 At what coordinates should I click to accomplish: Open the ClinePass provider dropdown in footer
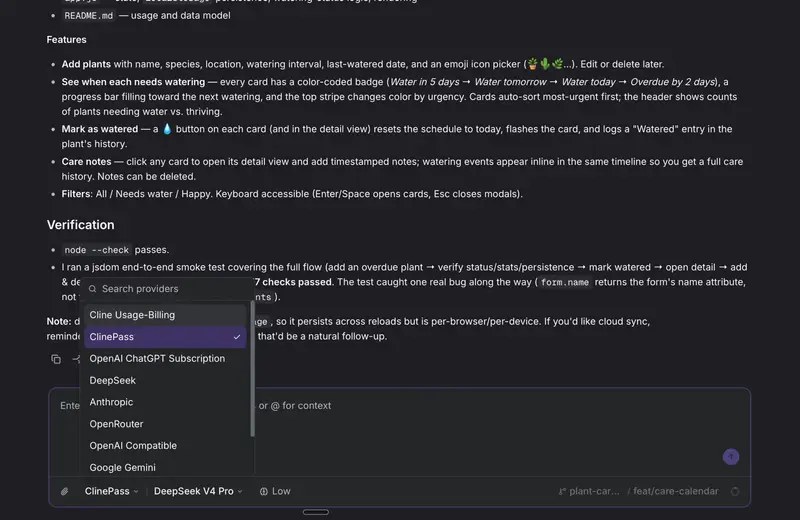click(x=111, y=491)
